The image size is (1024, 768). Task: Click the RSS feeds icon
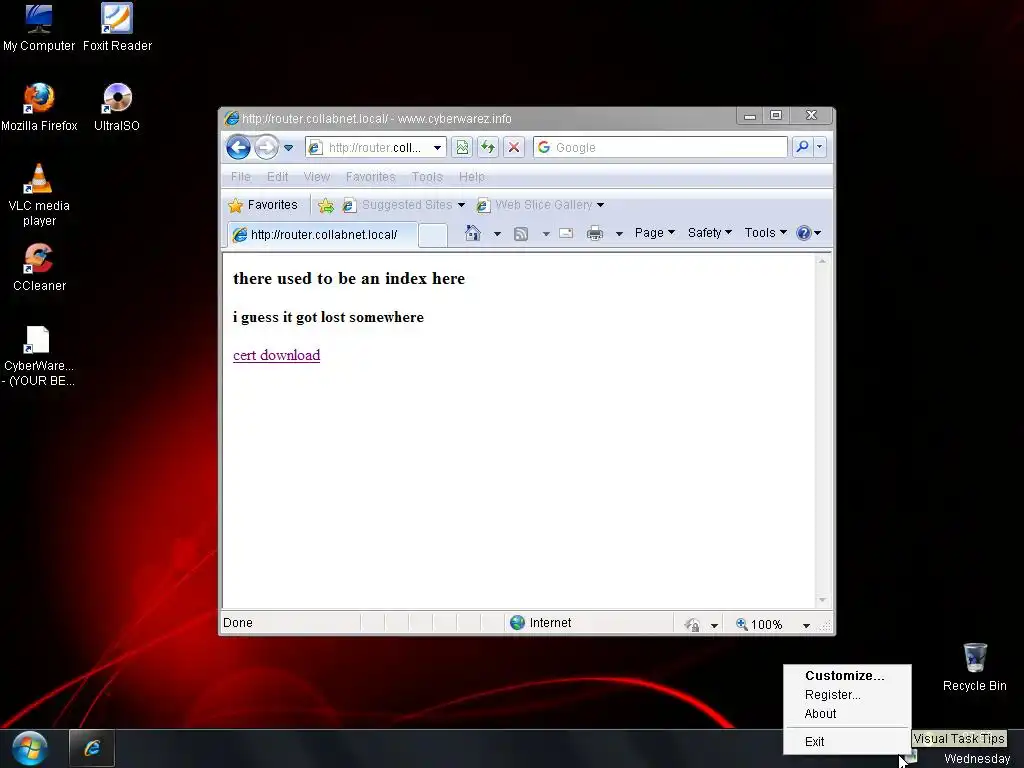[520, 234]
